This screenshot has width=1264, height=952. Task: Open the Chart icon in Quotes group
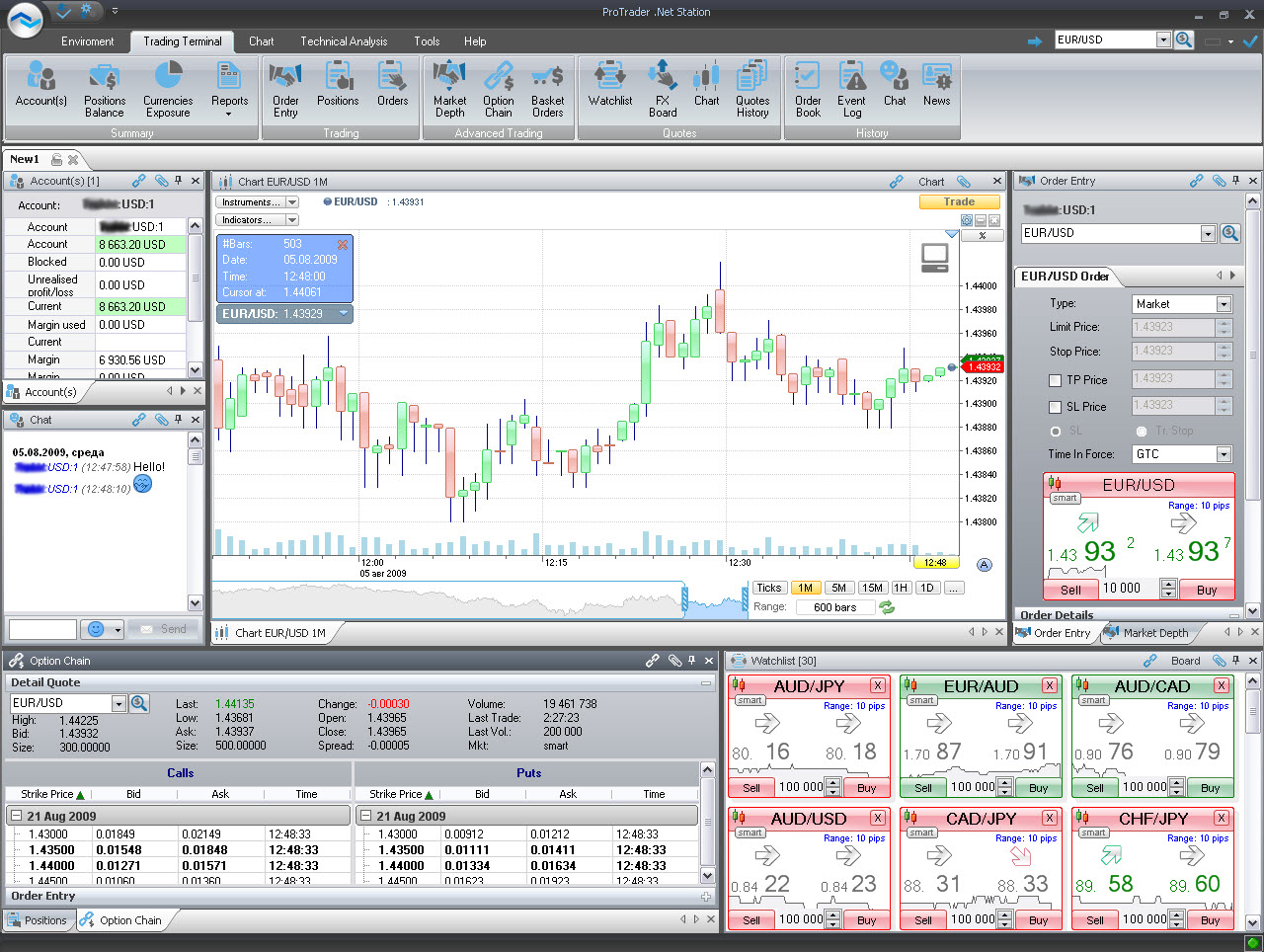(x=707, y=85)
